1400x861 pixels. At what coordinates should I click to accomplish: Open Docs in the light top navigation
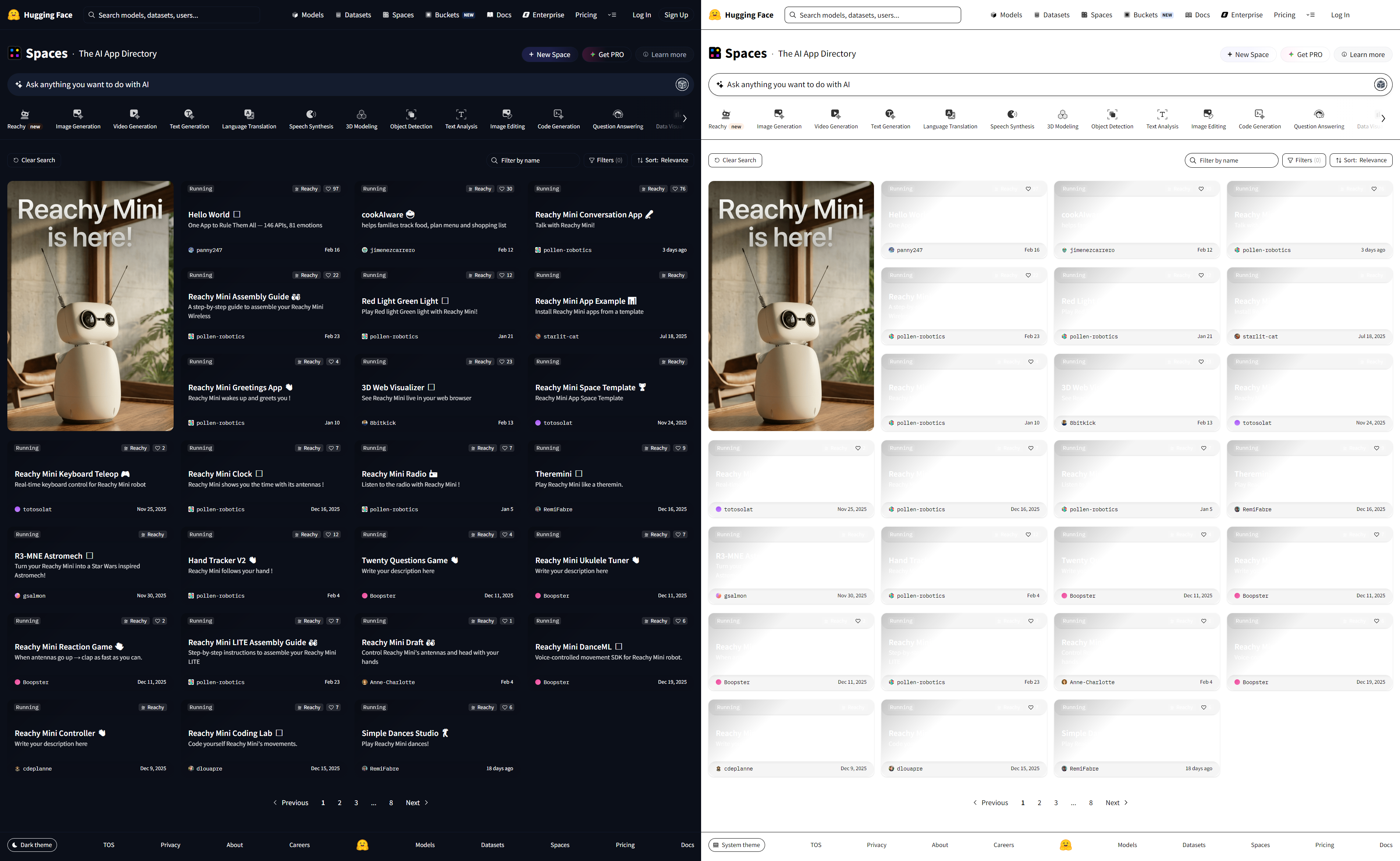point(1197,15)
